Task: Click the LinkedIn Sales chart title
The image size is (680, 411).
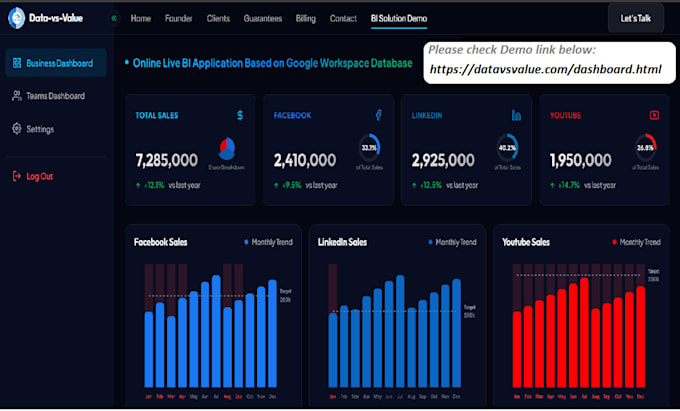Action: pyautogui.click(x=342, y=242)
